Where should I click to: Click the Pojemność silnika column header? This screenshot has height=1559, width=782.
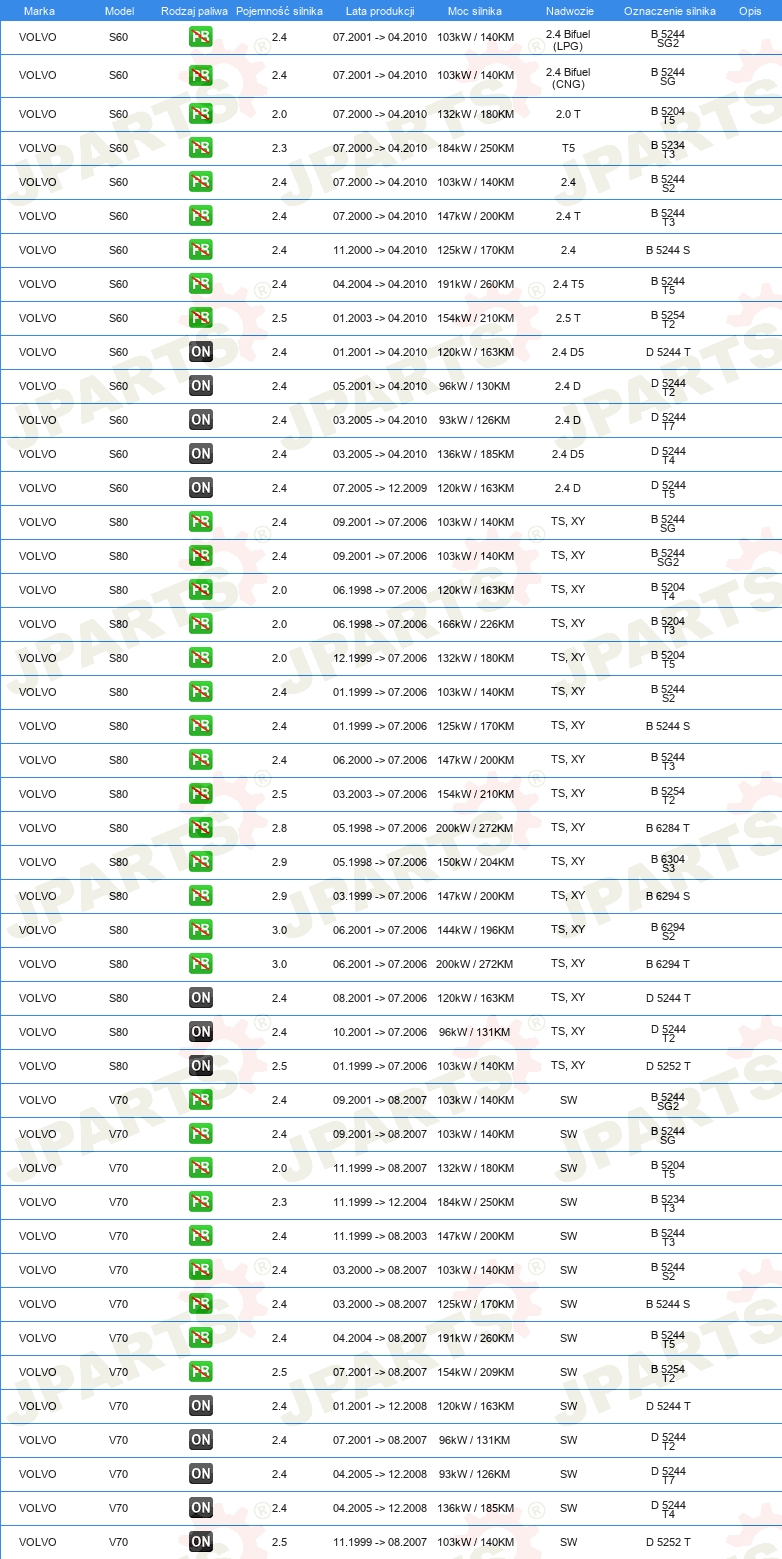(279, 10)
